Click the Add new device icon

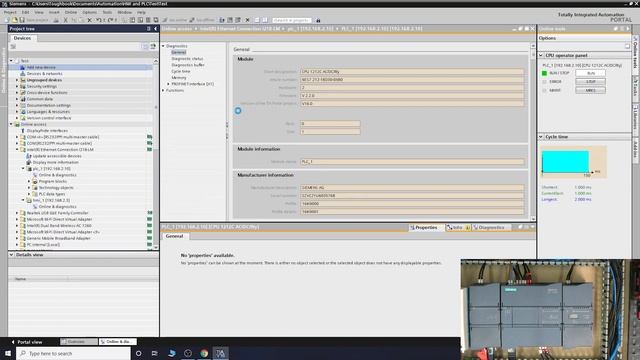click(x=22, y=67)
